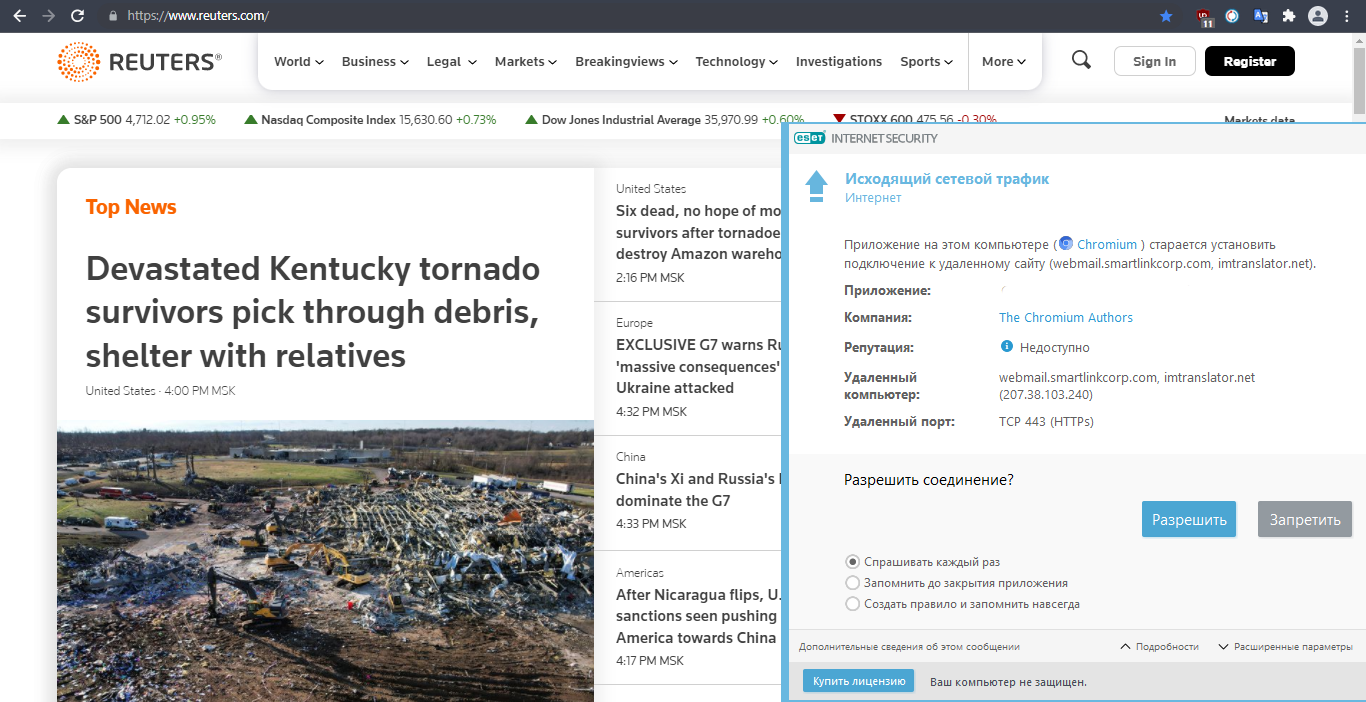
Task: Click the reputation info icon
Action: (1007, 347)
